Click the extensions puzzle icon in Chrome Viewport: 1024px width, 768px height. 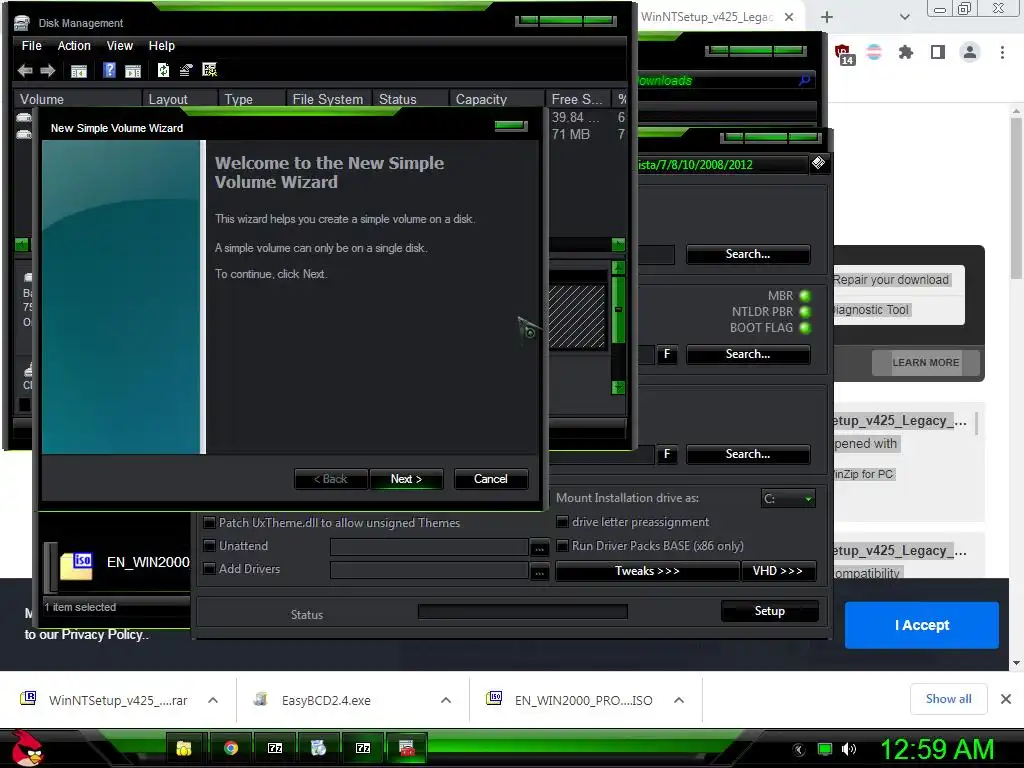point(906,52)
